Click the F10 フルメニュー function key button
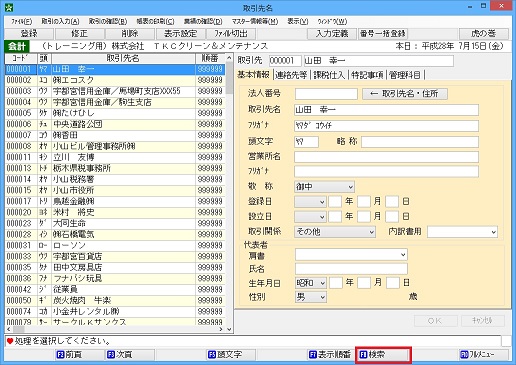Viewport: 516px width, 365px height. tap(483, 355)
